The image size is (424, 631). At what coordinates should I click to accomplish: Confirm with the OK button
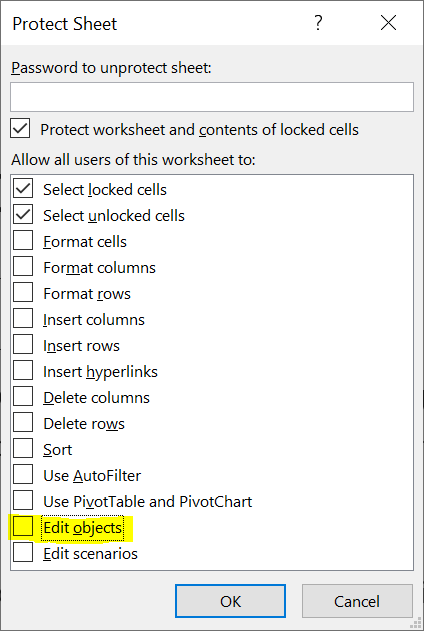click(231, 601)
